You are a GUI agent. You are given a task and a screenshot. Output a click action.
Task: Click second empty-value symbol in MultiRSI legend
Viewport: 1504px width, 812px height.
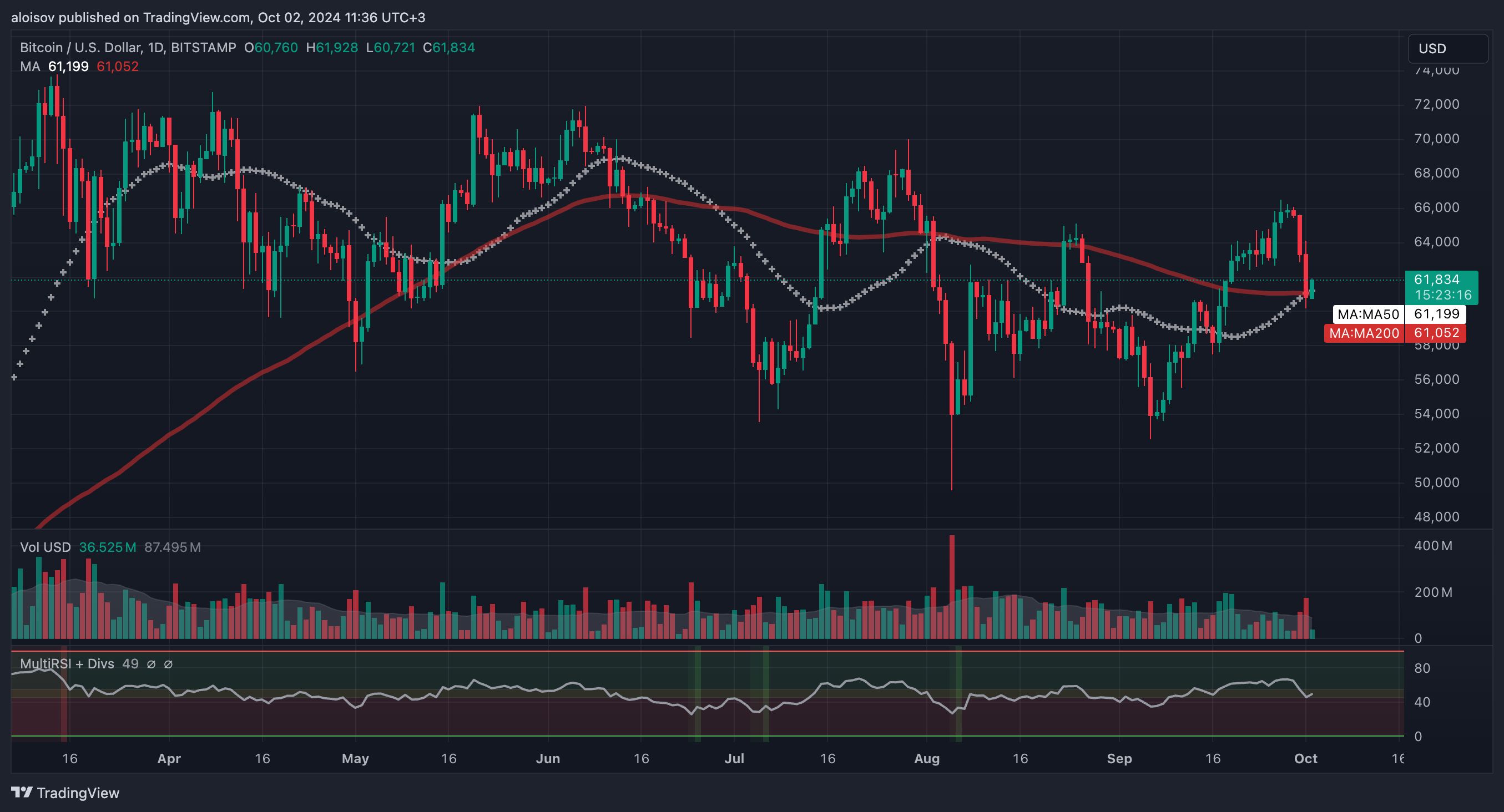tap(168, 664)
